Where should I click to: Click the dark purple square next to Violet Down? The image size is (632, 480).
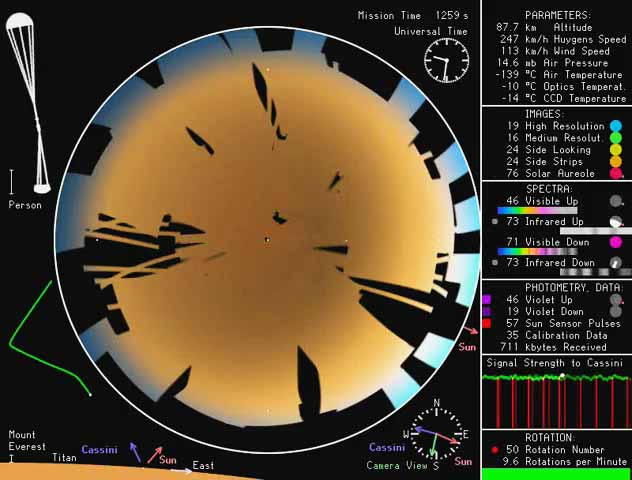486,312
